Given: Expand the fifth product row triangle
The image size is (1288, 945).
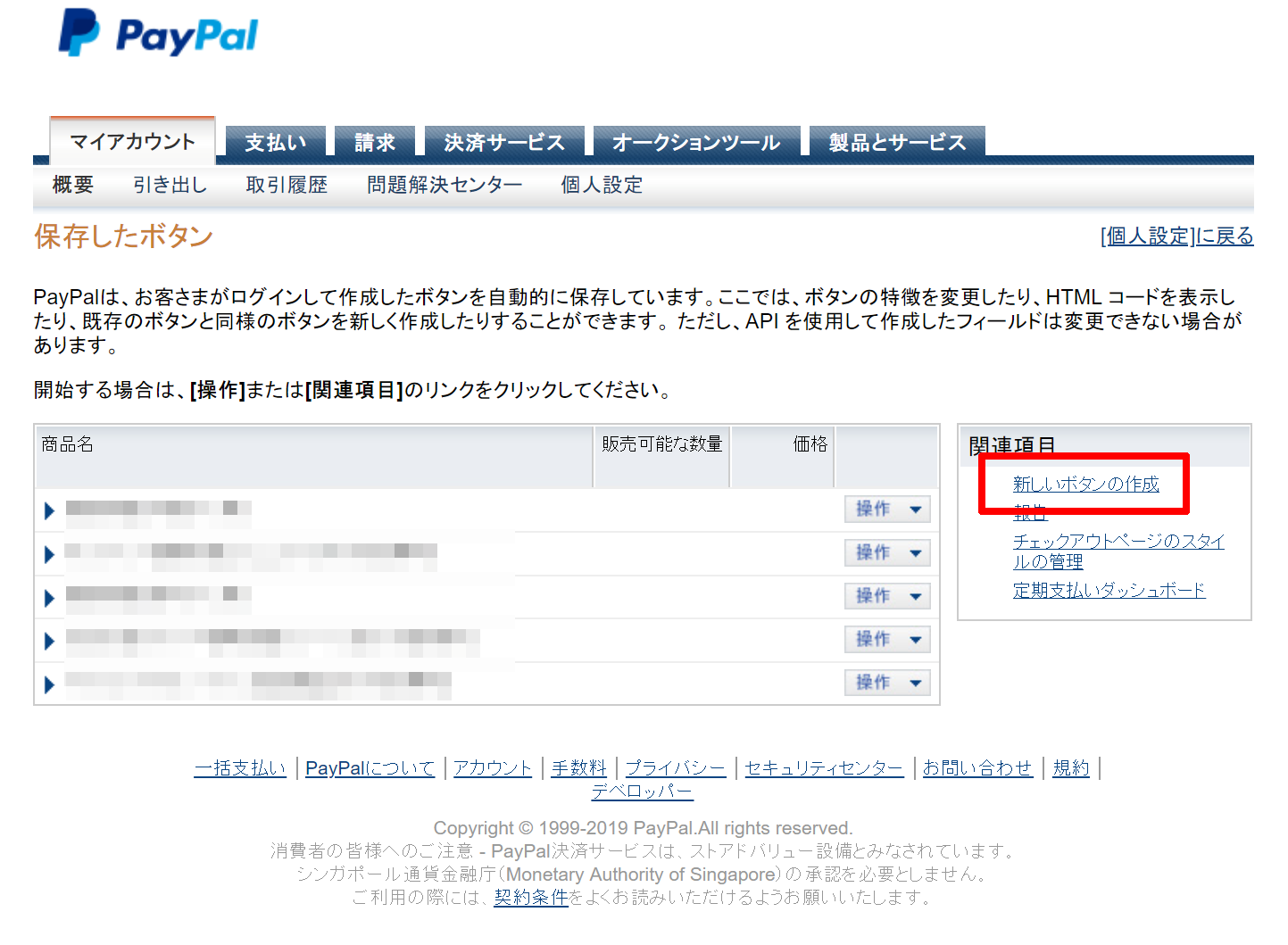Looking at the screenshot, I should (49, 684).
